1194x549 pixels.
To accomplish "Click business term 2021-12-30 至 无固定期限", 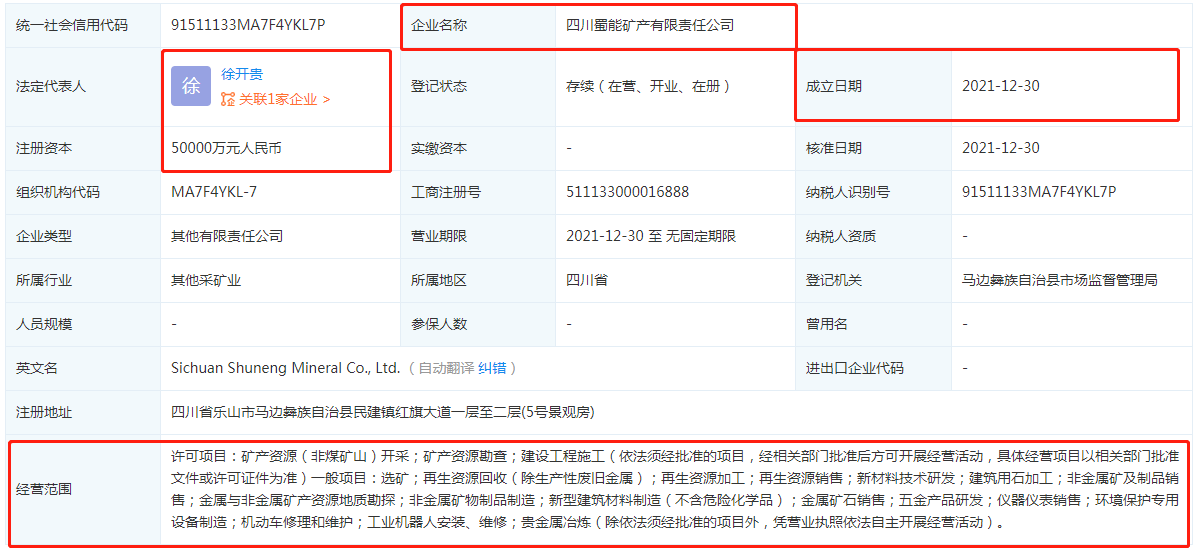I will [651, 236].
